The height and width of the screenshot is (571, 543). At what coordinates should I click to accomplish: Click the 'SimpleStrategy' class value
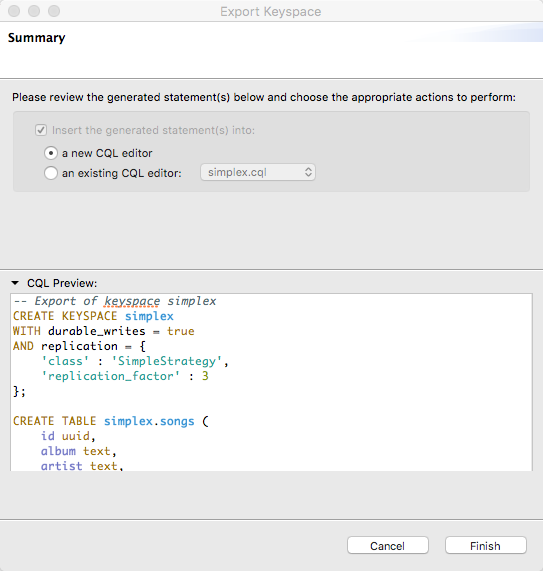[166, 361]
